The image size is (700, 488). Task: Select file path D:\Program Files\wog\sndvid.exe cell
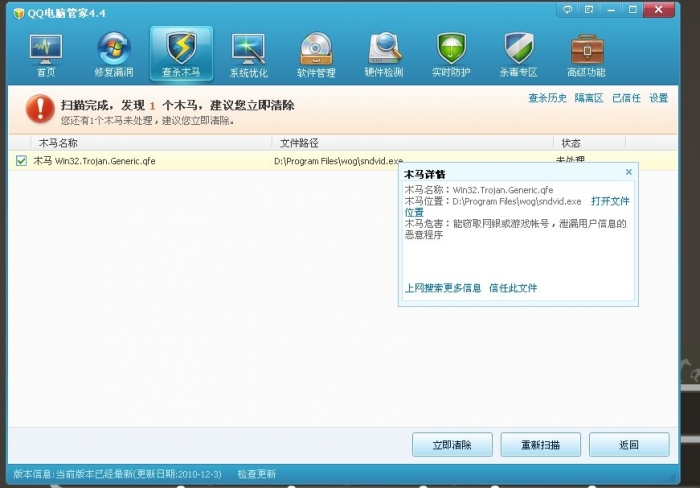(x=338, y=161)
